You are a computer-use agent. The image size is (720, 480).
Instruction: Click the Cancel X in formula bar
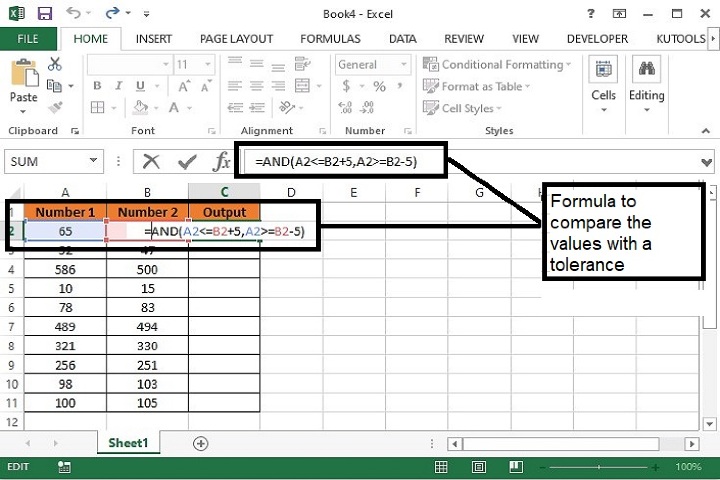(151, 162)
